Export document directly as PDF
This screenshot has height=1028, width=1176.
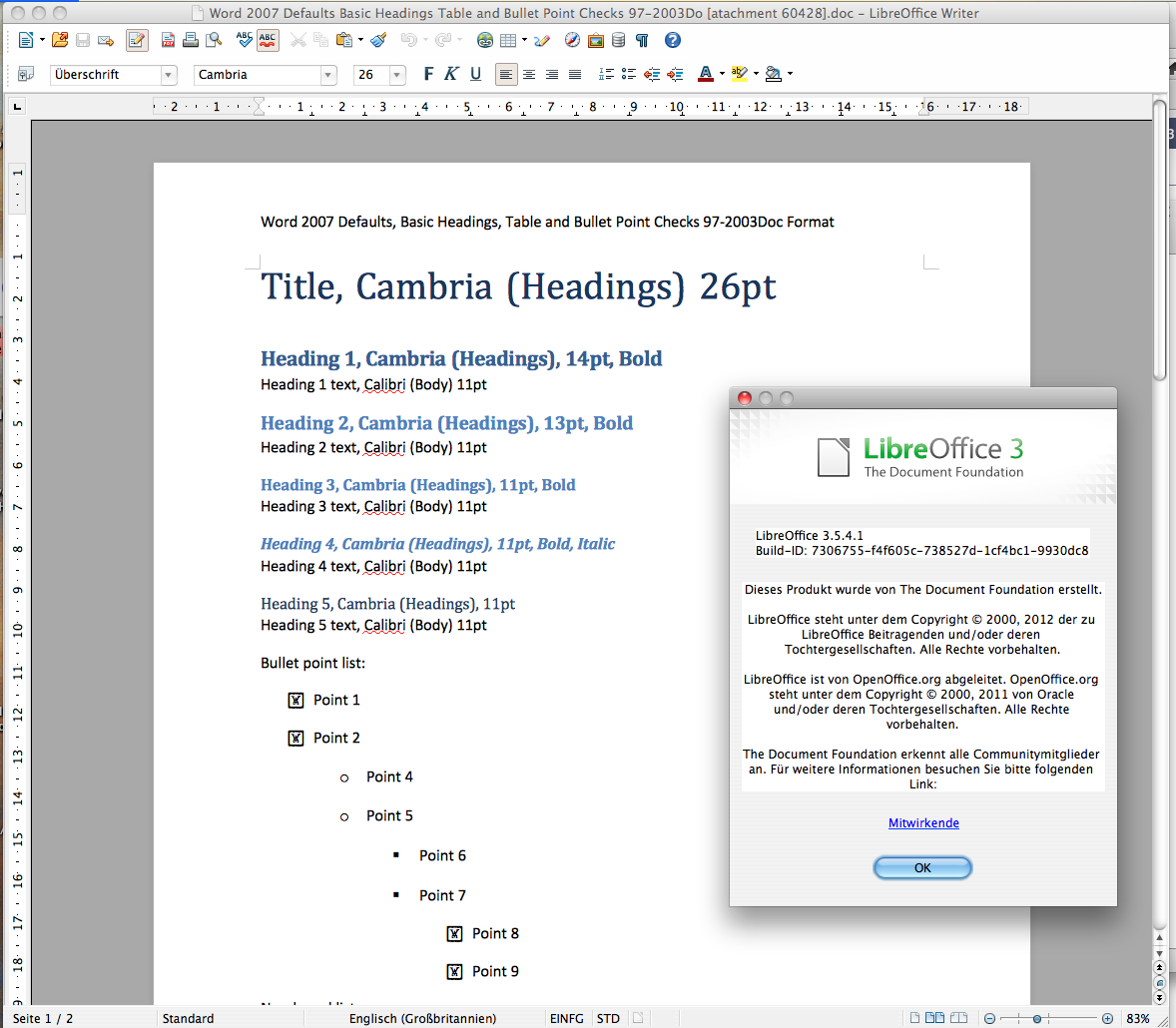tap(168, 41)
